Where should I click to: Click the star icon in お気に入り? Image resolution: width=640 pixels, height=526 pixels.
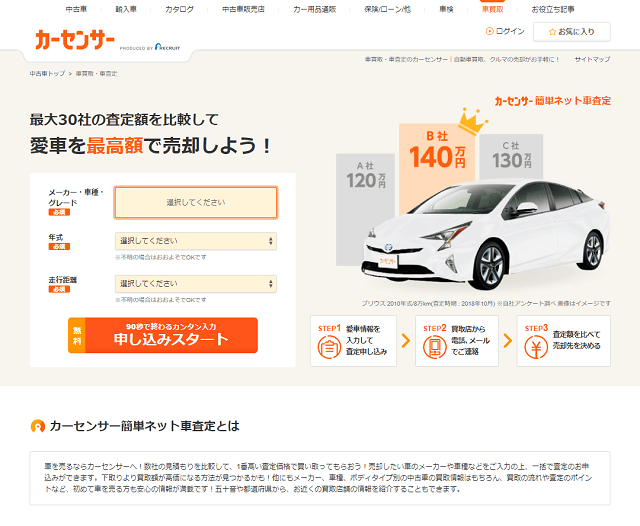coord(552,32)
